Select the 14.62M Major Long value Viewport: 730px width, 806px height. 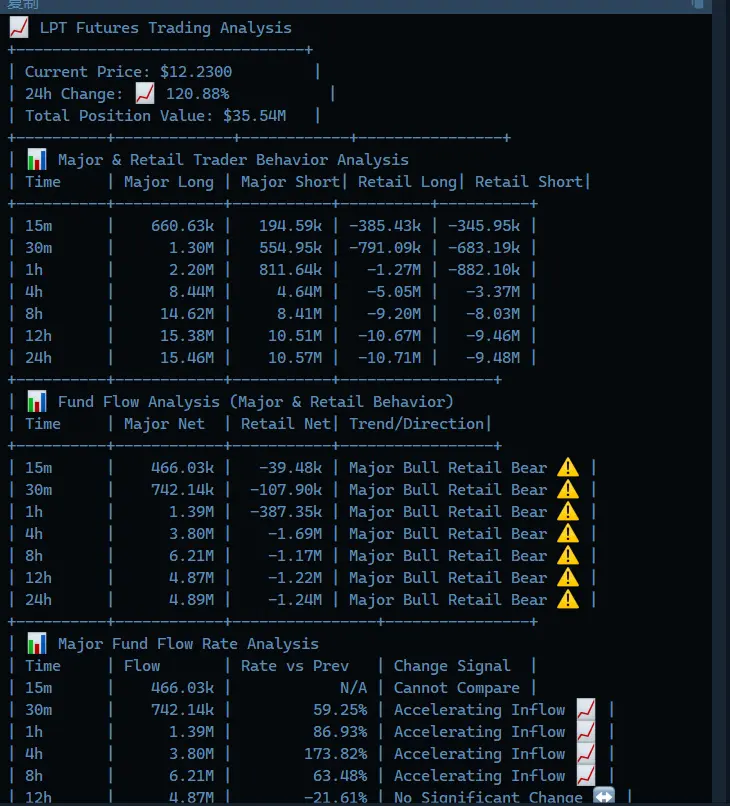click(187, 314)
